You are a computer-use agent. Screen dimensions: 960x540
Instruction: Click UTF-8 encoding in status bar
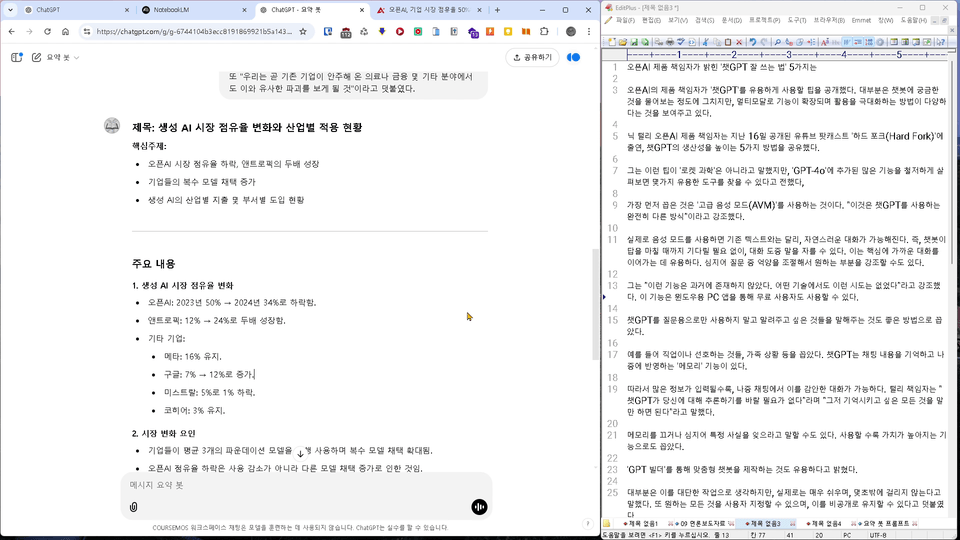coord(877,534)
